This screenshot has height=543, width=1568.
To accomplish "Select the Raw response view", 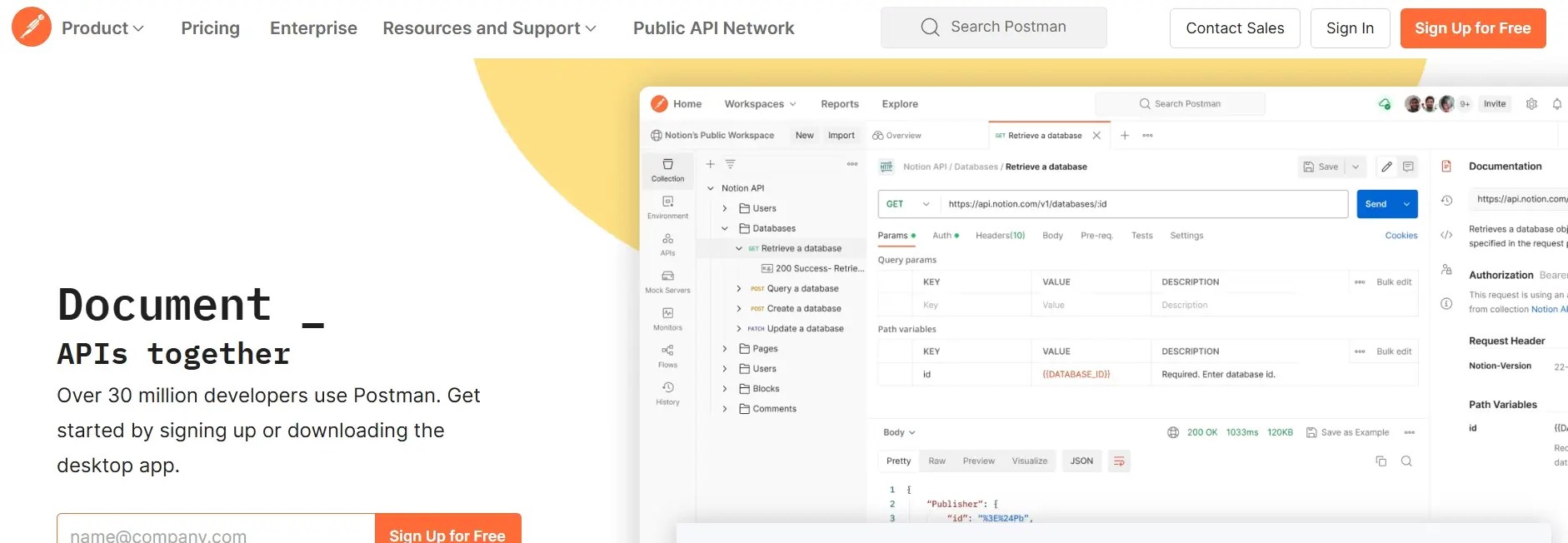I will click(936, 461).
